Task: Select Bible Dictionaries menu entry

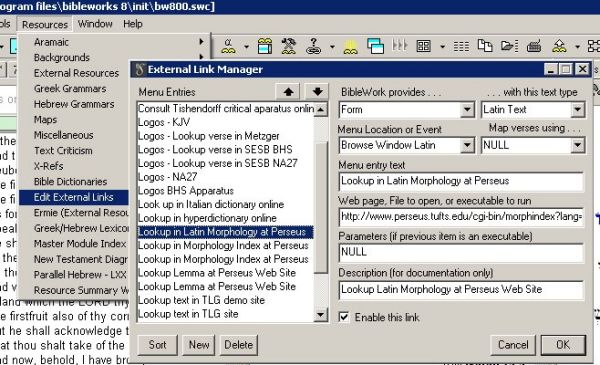Action: point(70,181)
